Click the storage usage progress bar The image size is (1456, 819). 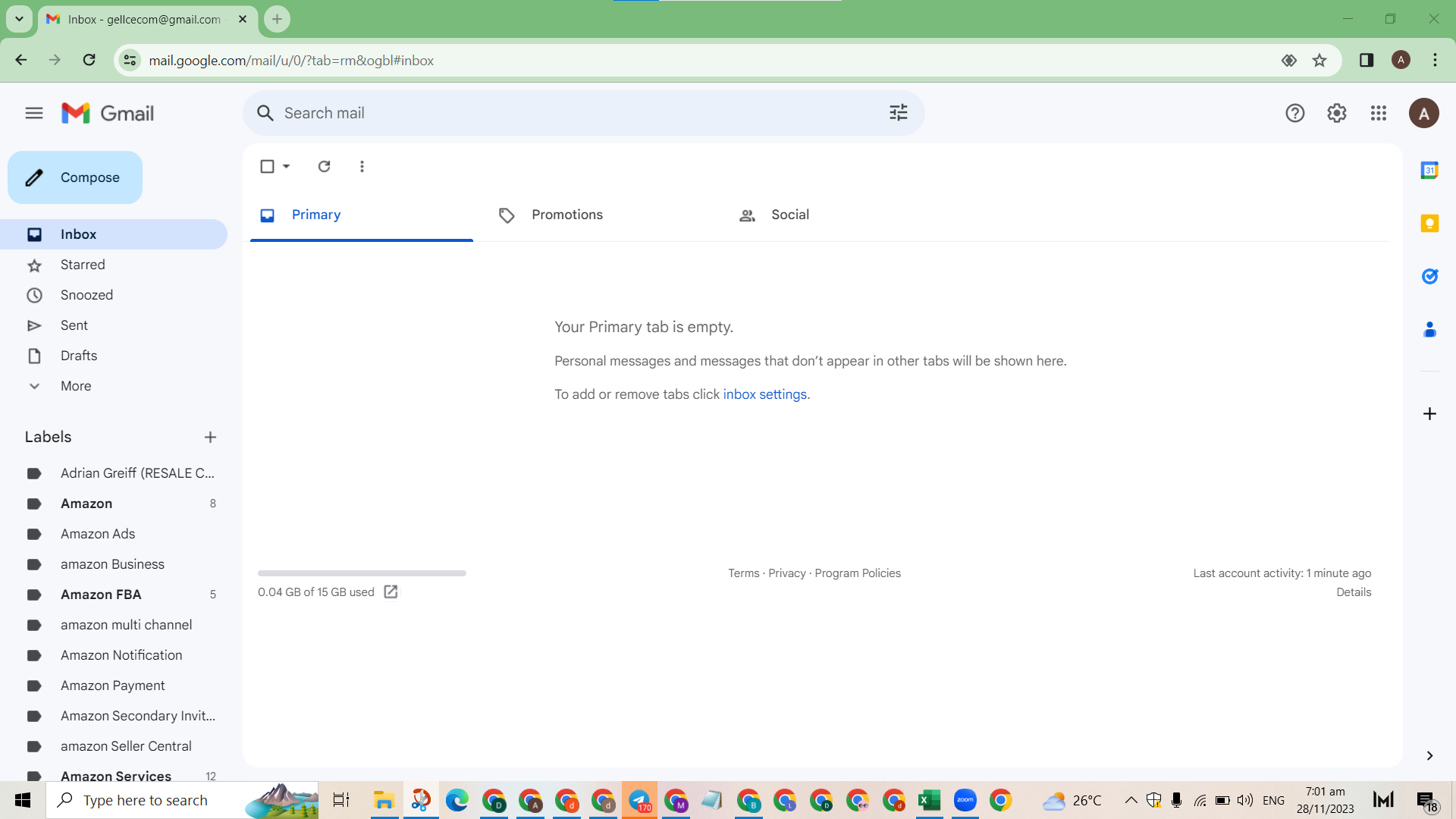click(x=362, y=573)
